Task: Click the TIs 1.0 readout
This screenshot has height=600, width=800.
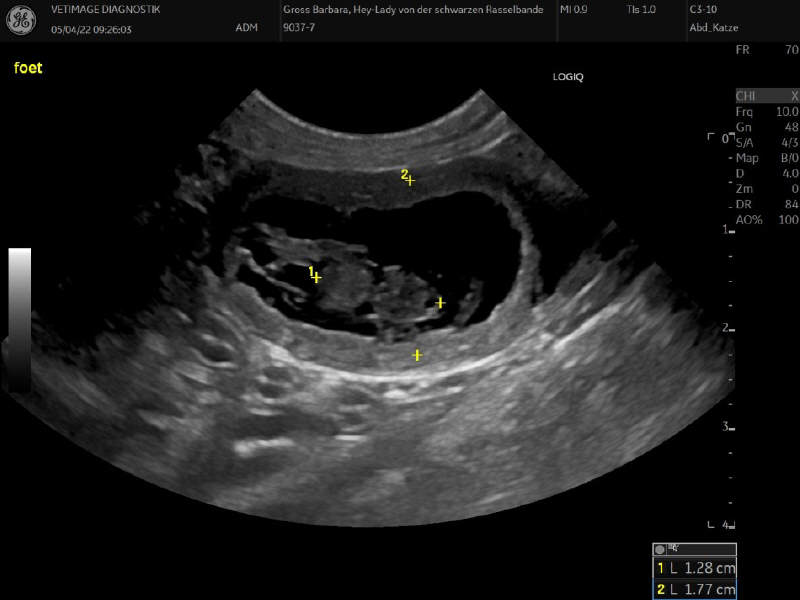Action: (x=641, y=9)
